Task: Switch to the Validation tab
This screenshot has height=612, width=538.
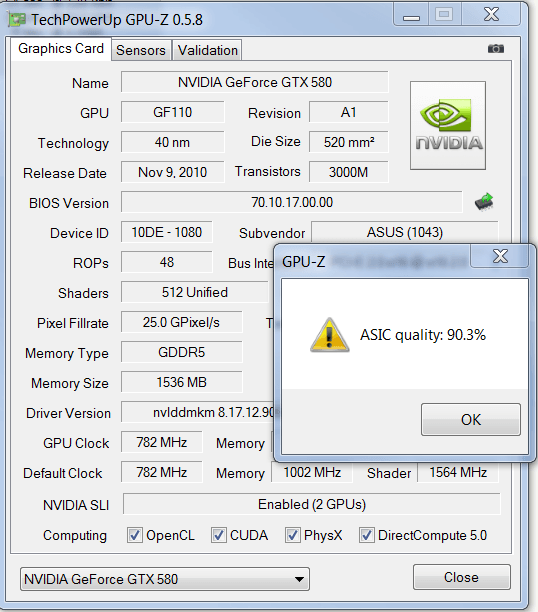Action: coord(208,50)
